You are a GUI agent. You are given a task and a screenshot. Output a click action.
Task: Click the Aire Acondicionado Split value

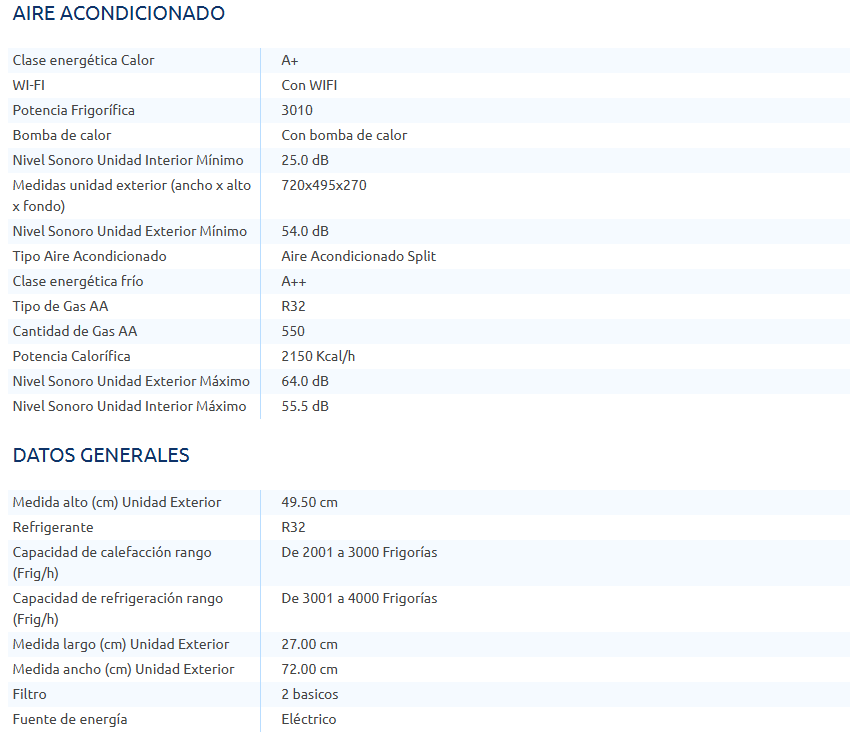(x=358, y=256)
